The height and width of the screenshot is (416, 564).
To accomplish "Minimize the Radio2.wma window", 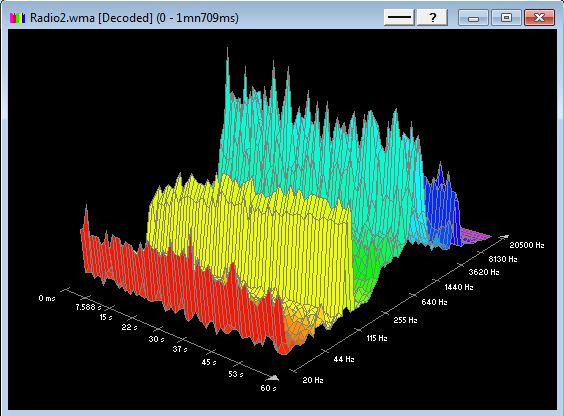I will 473,17.
